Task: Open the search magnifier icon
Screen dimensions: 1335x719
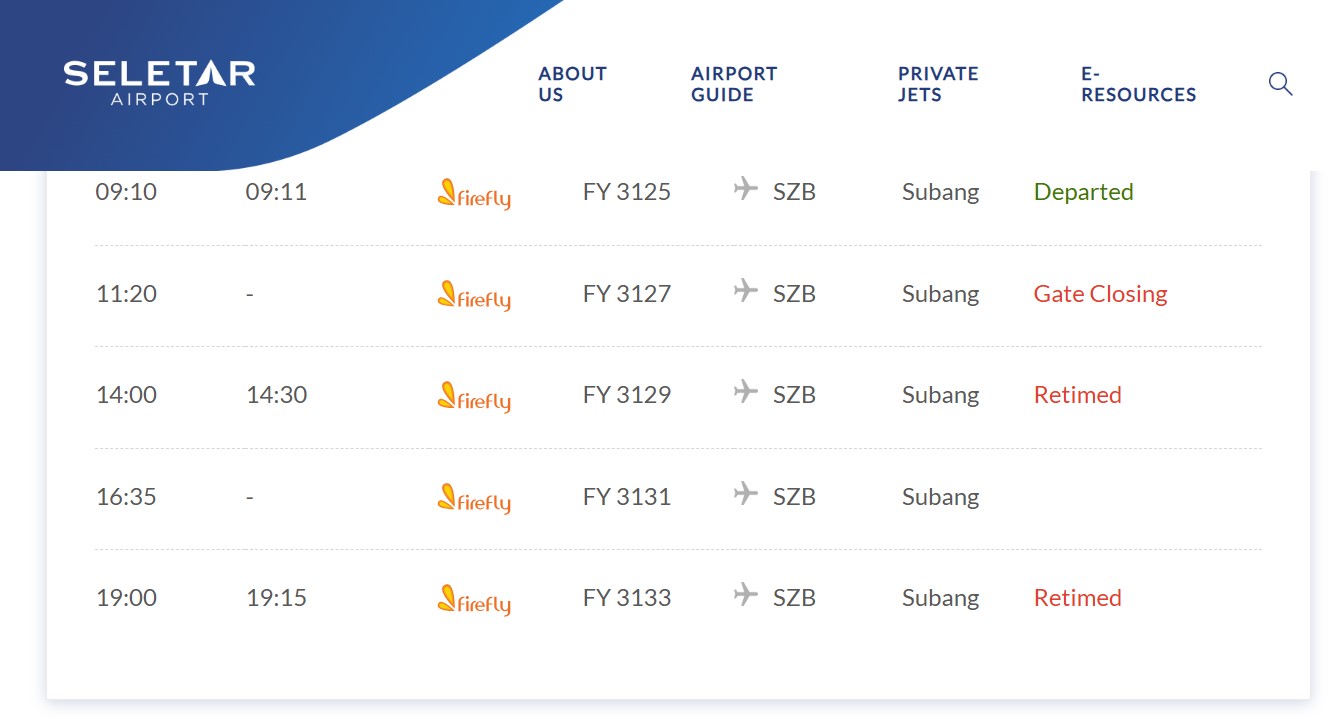Action: (1280, 84)
